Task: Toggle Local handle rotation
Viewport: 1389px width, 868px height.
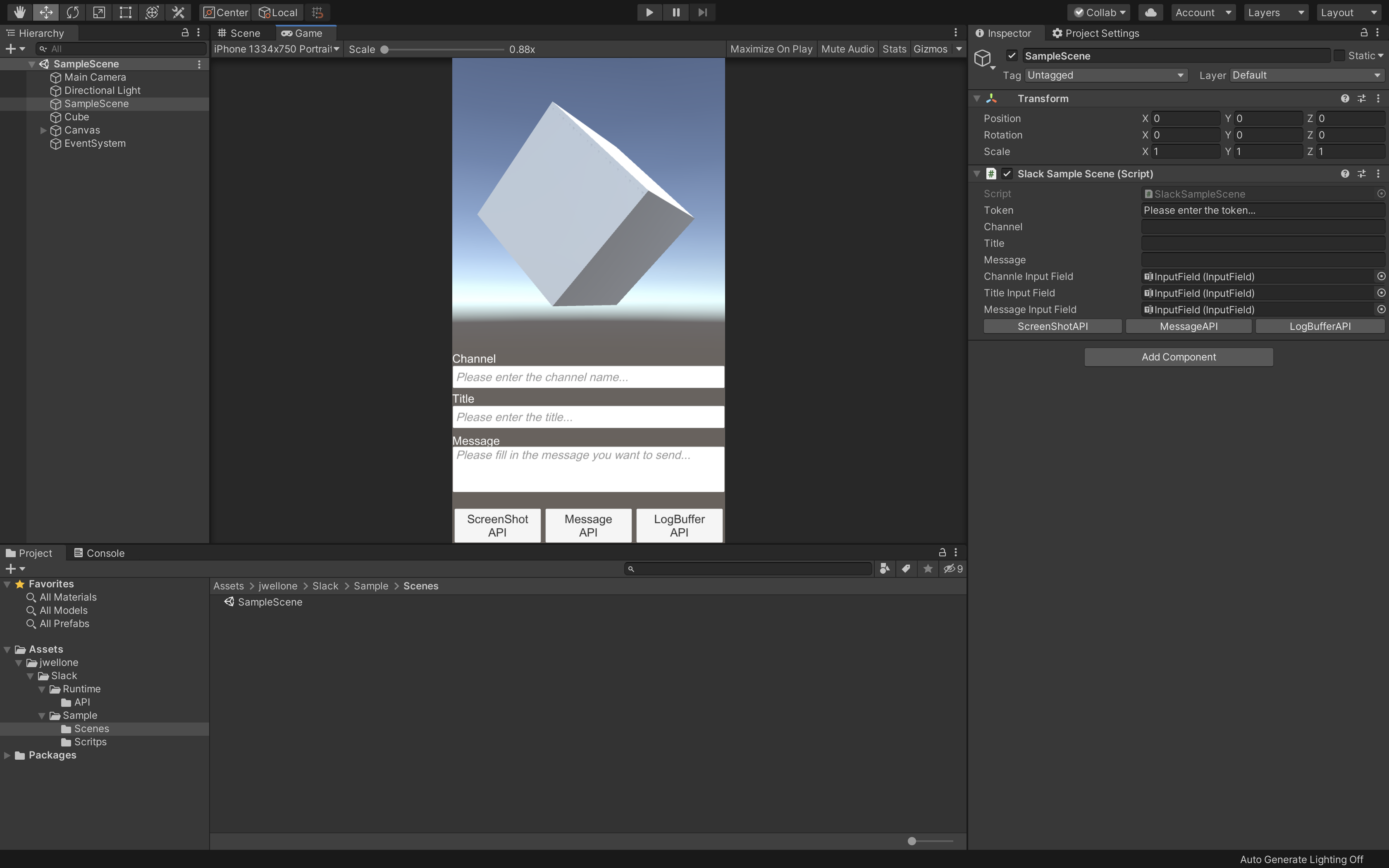Action: point(278,12)
